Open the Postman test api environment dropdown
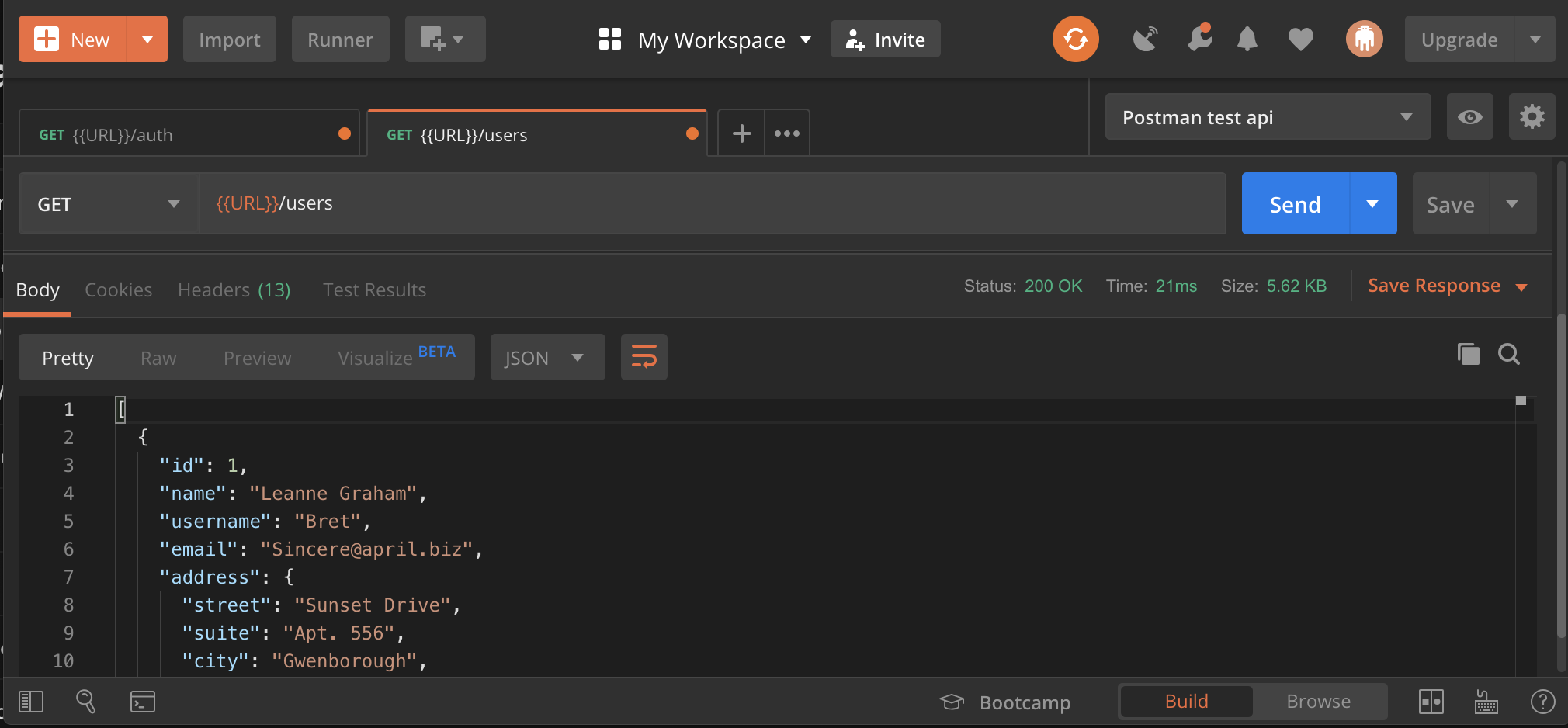Image resolution: width=1568 pixels, height=728 pixels. click(1268, 117)
